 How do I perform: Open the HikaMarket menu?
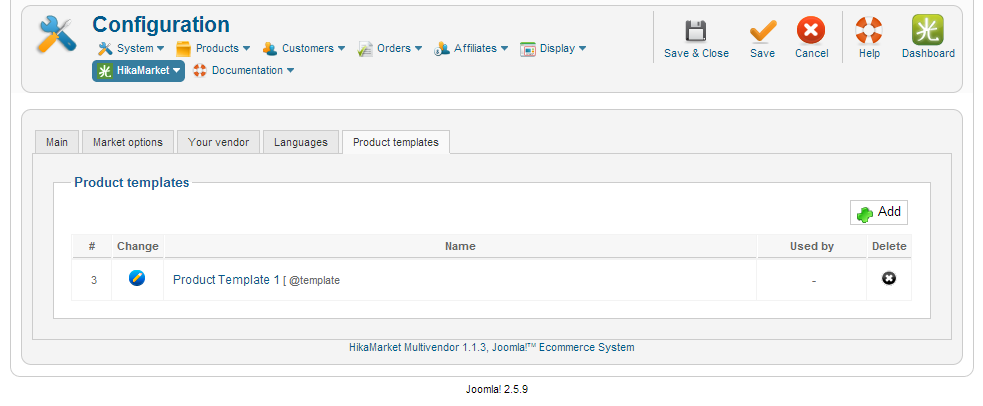(139, 71)
